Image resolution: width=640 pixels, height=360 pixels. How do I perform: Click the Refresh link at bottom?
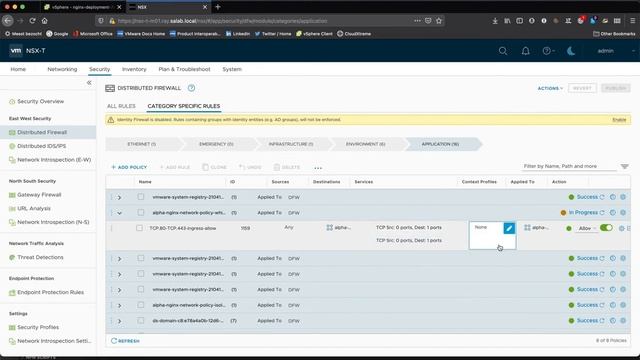(x=125, y=341)
